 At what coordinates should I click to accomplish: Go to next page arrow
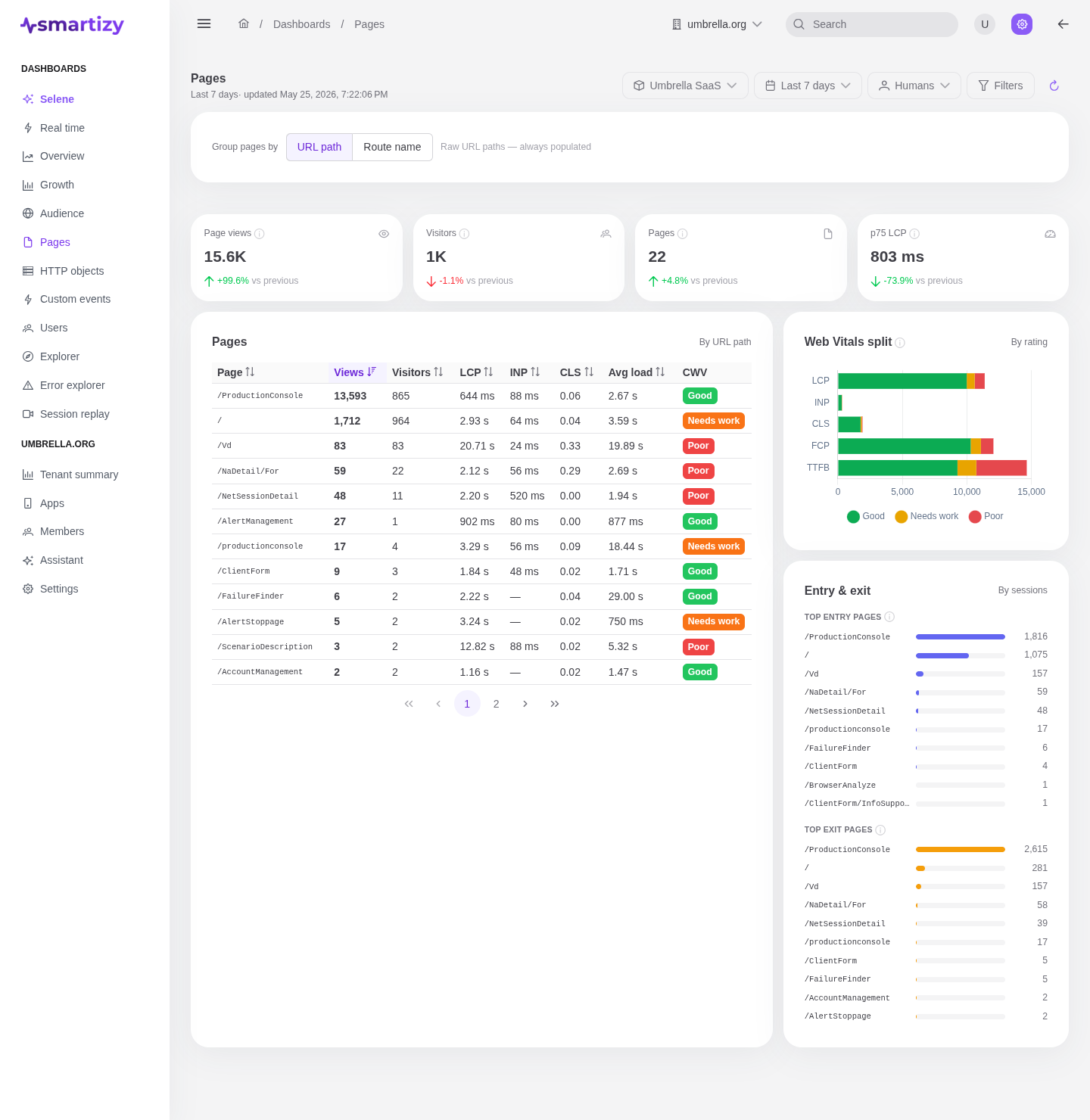click(x=525, y=704)
